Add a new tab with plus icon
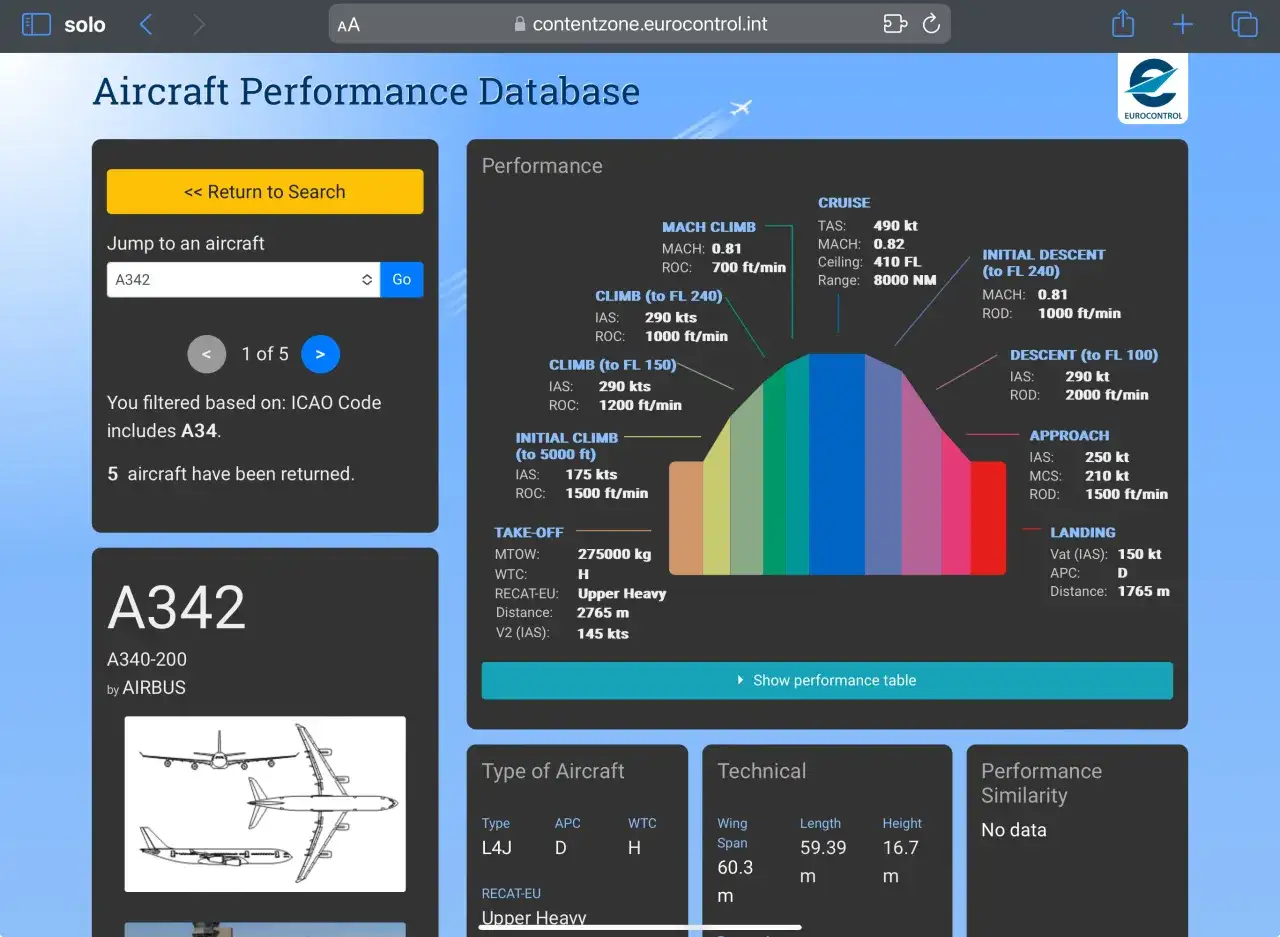 pyautogui.click(x=1183, y=24)
